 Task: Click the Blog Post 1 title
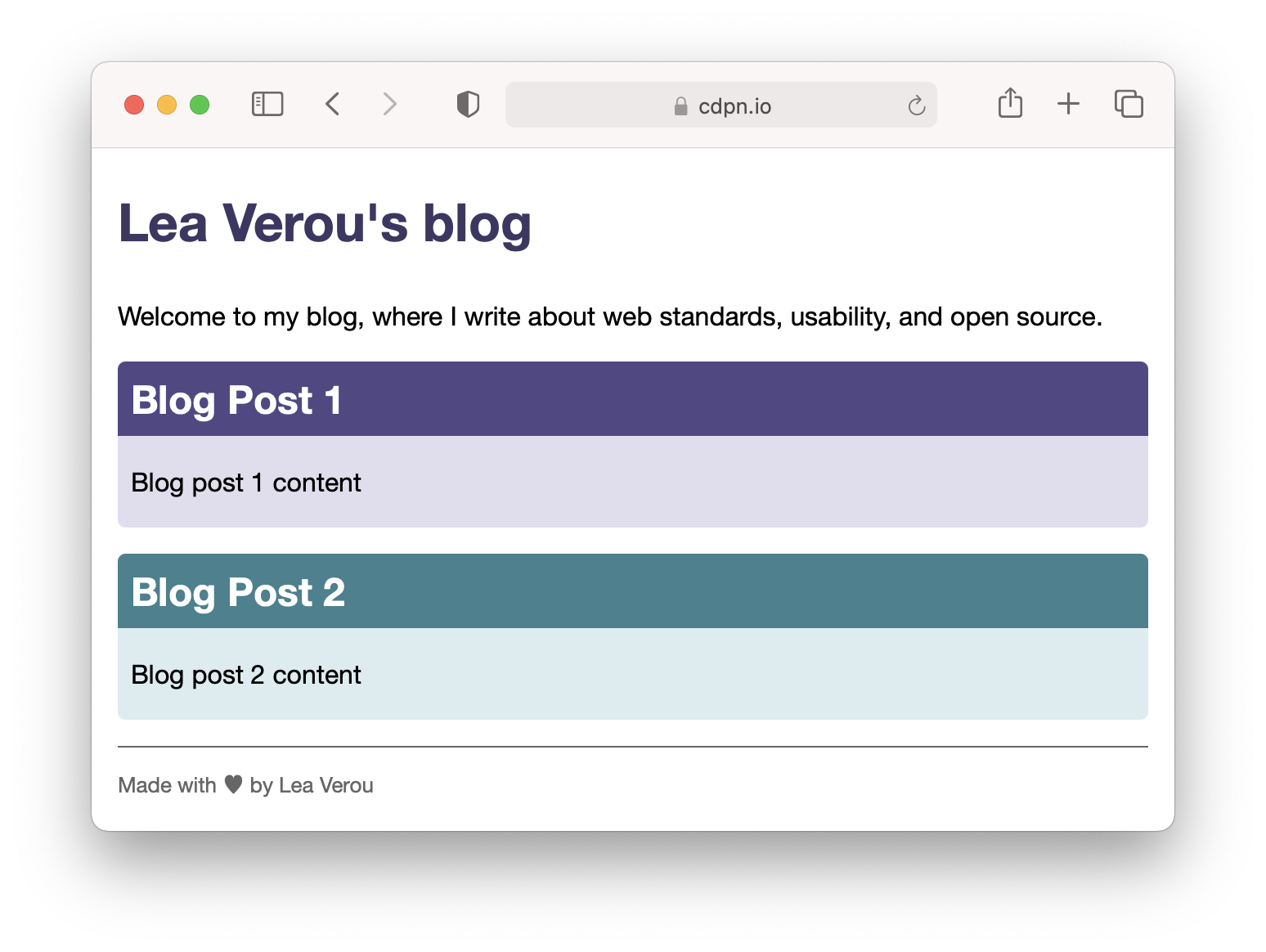236,400
